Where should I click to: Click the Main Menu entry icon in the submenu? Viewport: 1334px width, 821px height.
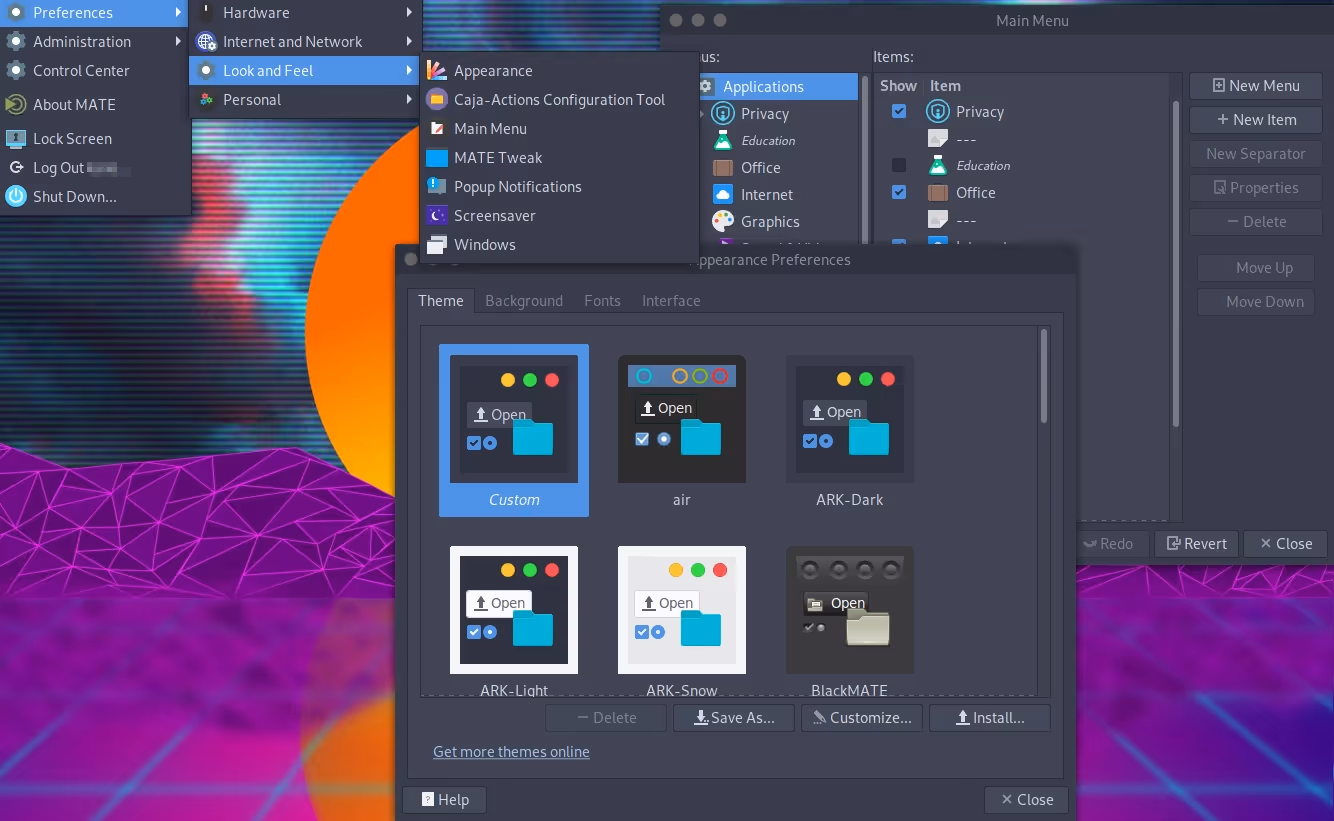click(436, 129)
